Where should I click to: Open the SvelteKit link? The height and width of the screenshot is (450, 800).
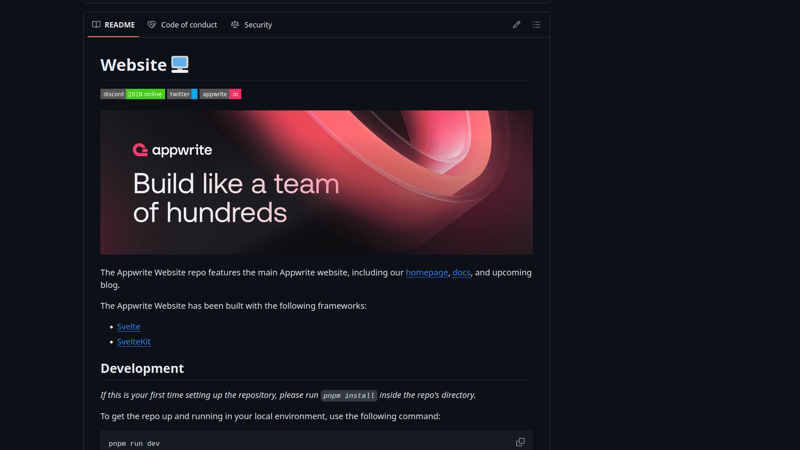tap(134, 342)
